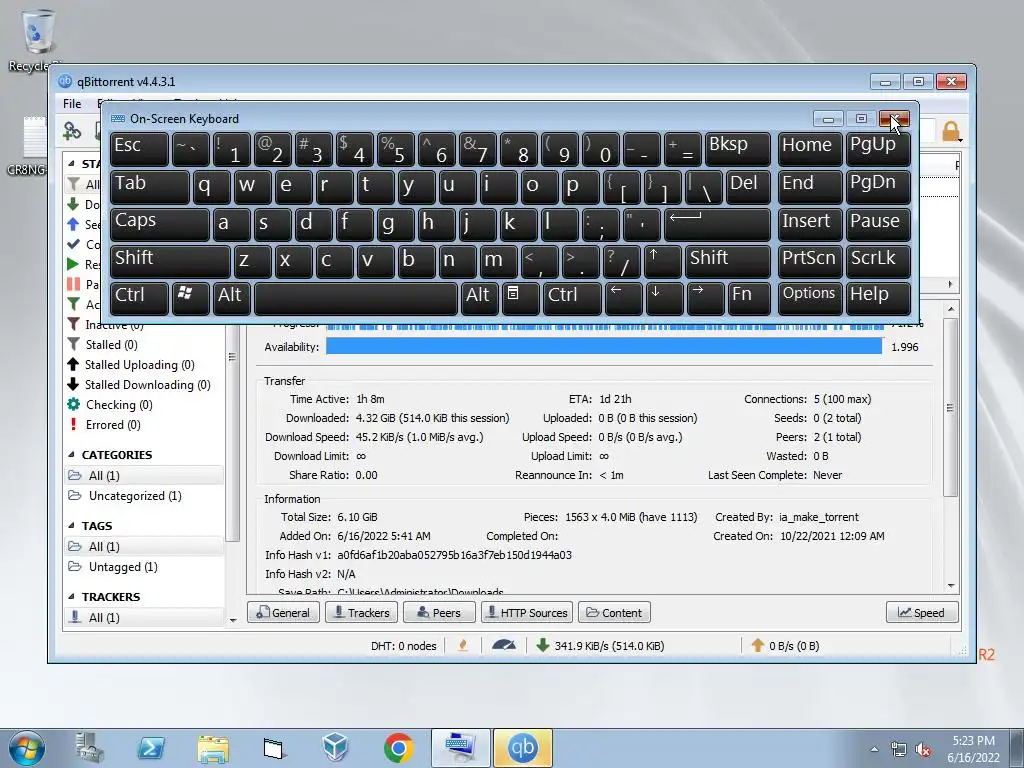Click the DHT: 0 nodes status text
Image resolution: width=1024 pixels, height=768 pixels.
404,646
